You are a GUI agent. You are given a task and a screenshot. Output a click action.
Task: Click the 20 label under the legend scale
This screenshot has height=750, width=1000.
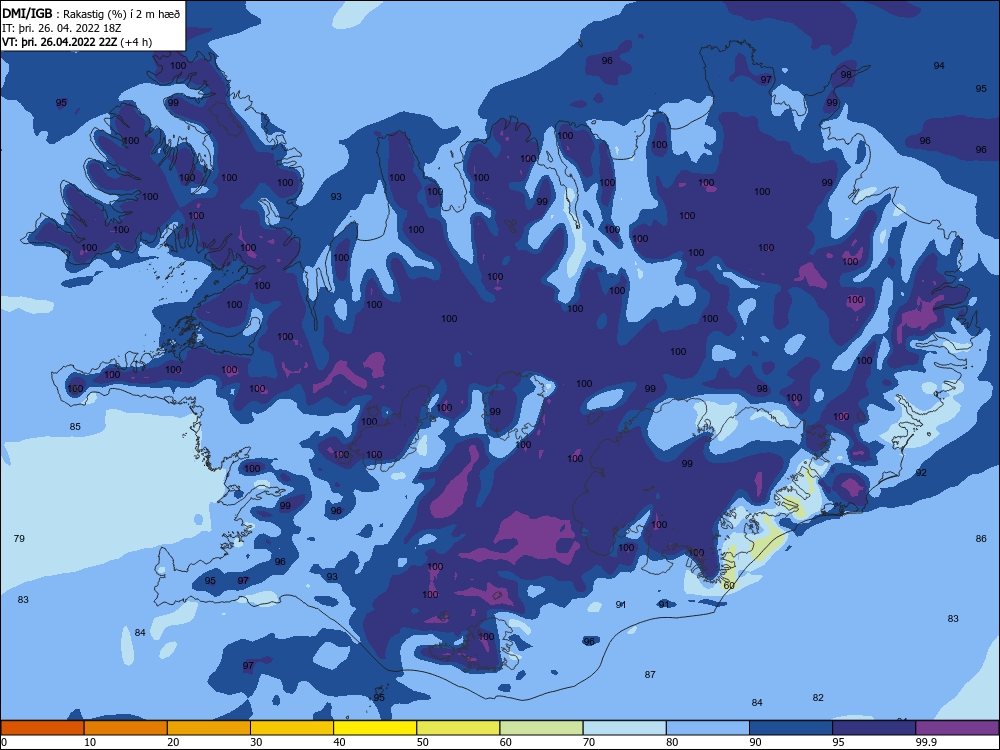point(173,742)
